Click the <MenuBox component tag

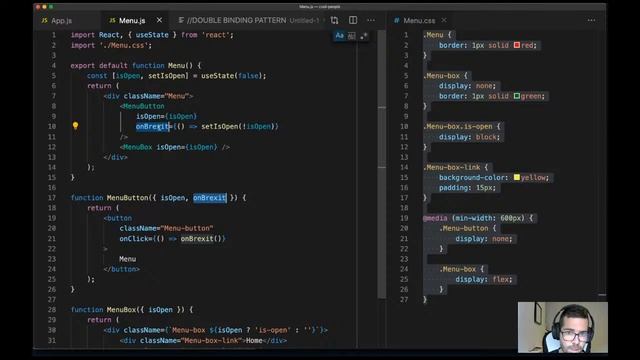point(136,147)
